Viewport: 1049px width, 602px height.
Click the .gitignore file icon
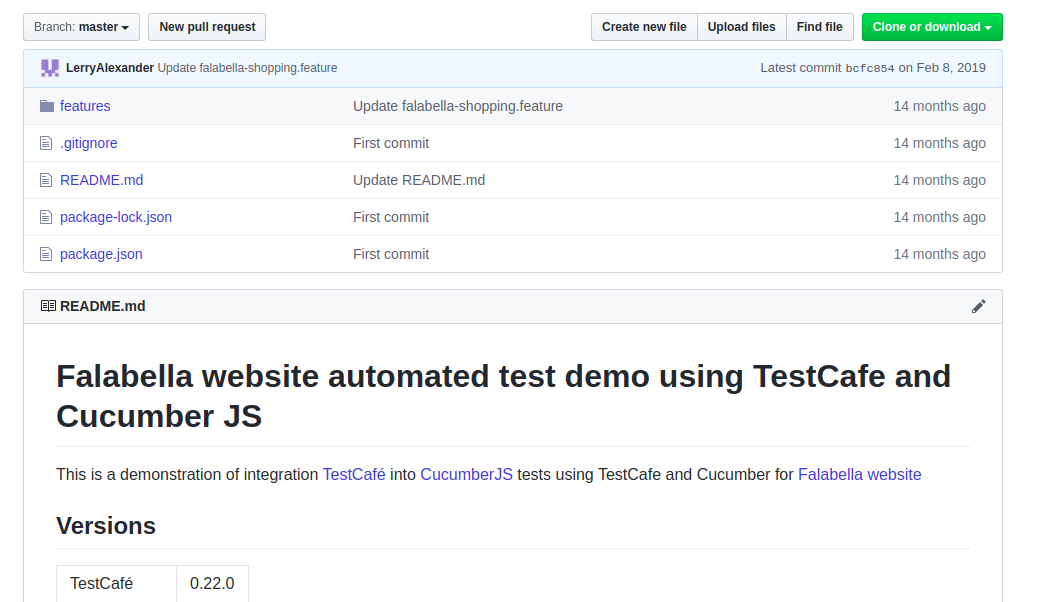46,143
